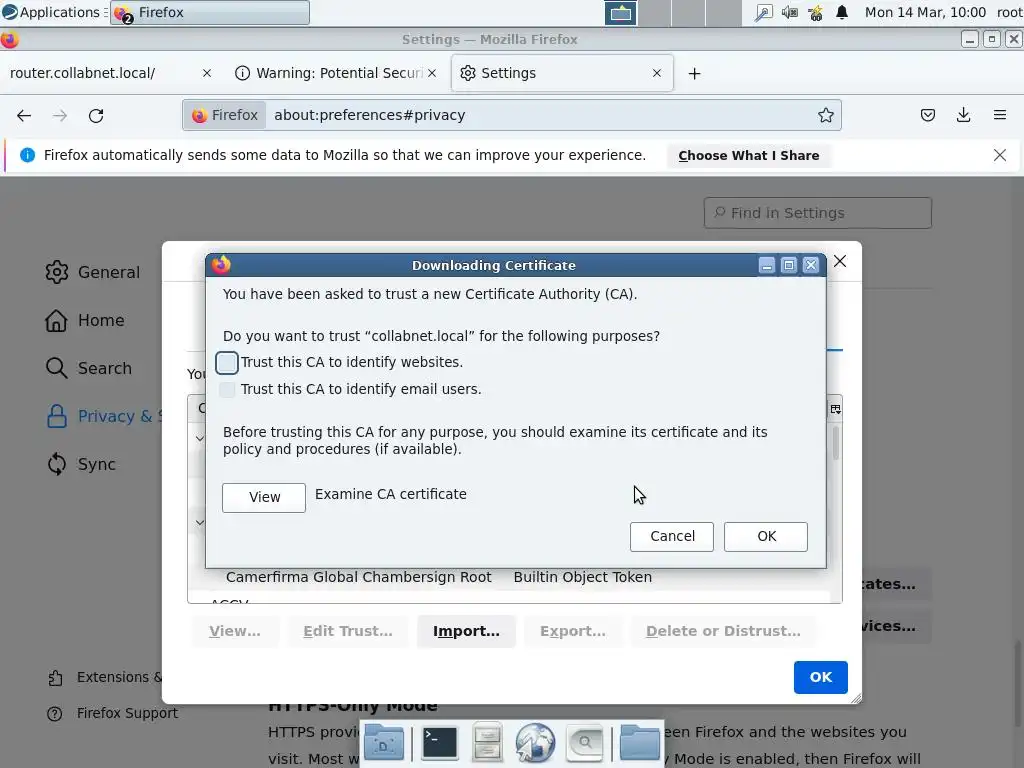
Task: Click the Find in Settings search box
Action: pos(818,213)
